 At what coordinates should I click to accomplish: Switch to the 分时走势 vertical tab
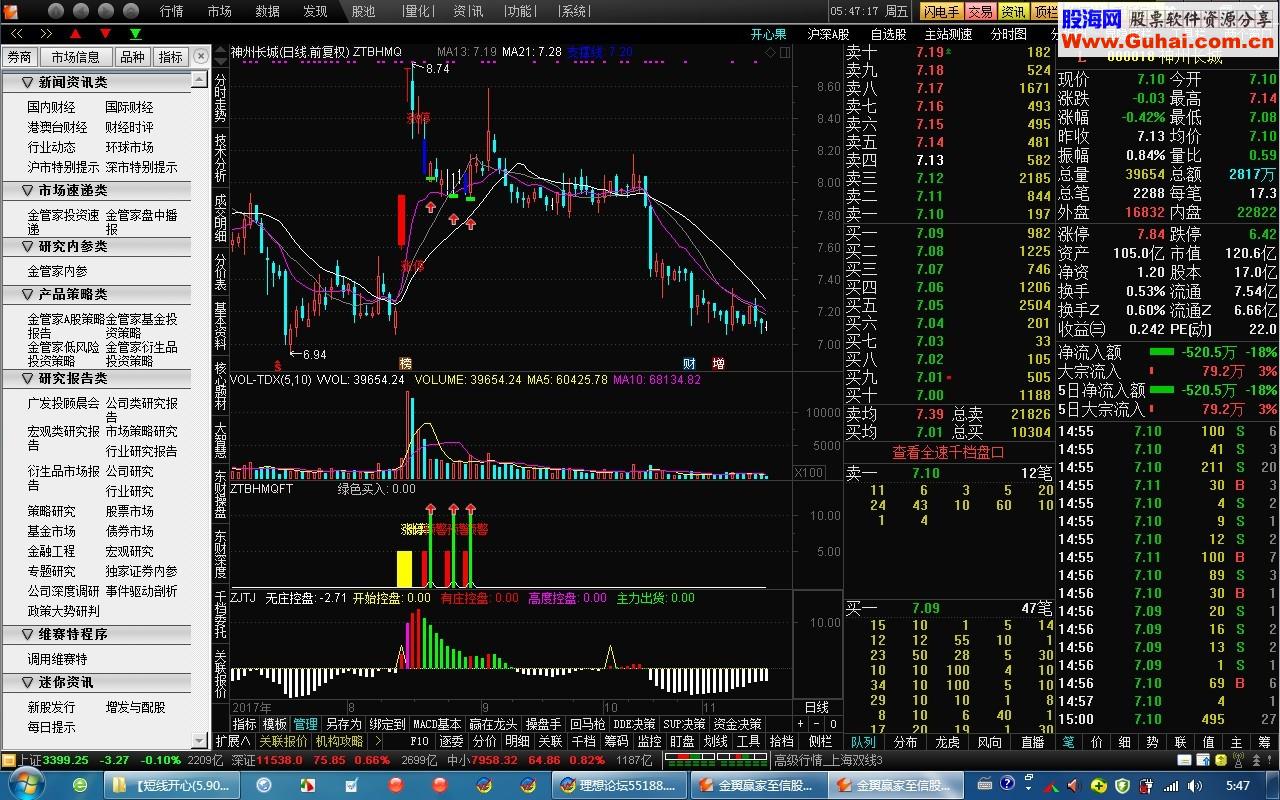[x=220, y=97]
